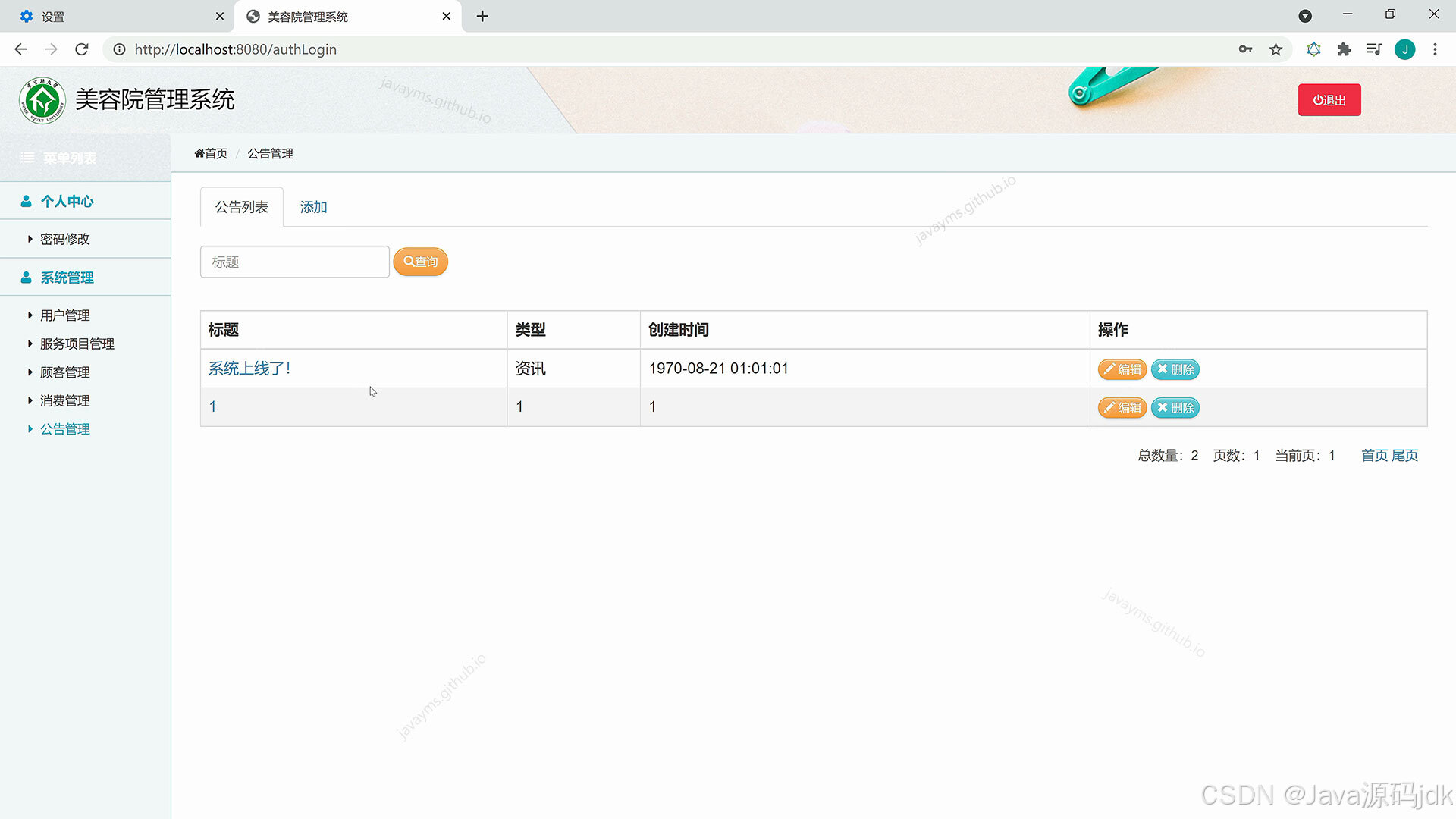Click the green hexagon extension icon

1313,49
